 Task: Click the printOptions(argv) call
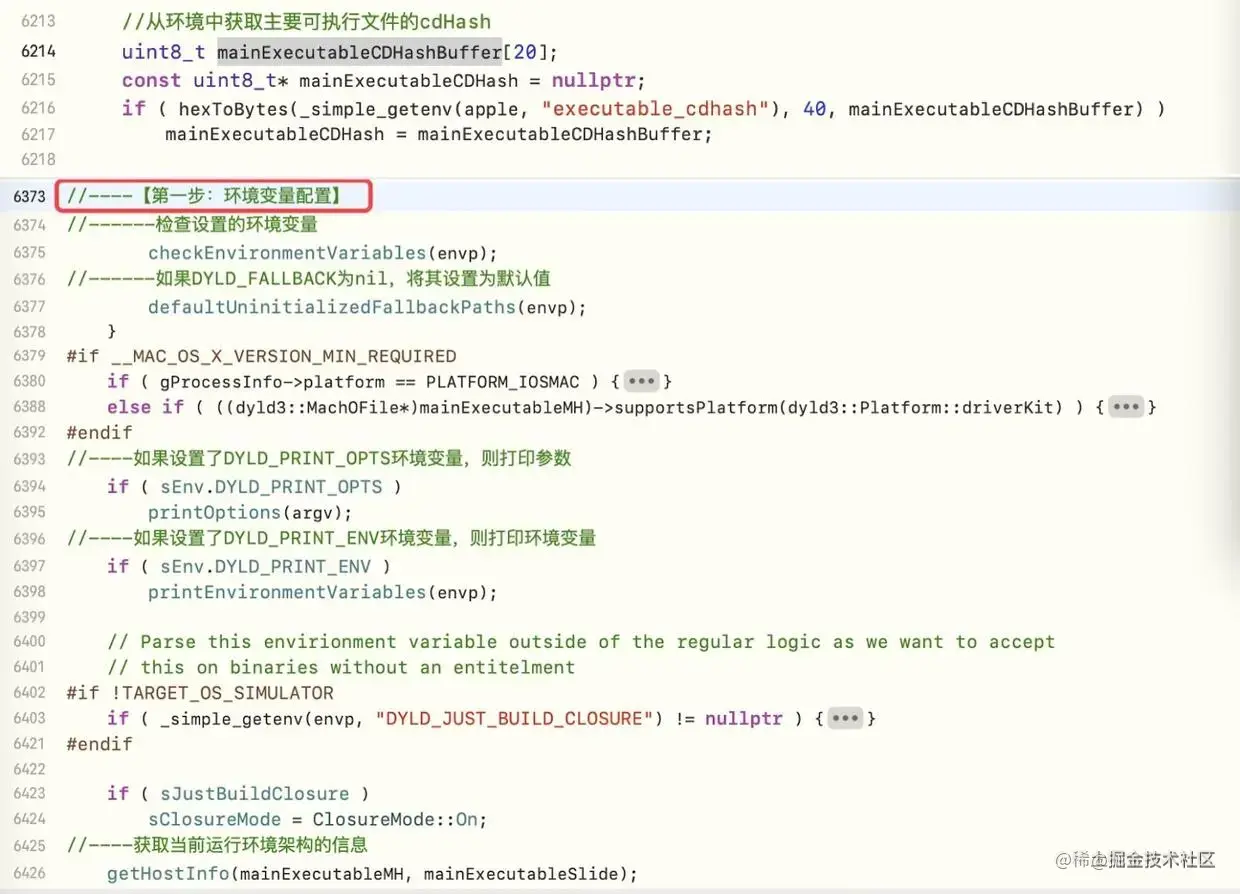point(250,512)
